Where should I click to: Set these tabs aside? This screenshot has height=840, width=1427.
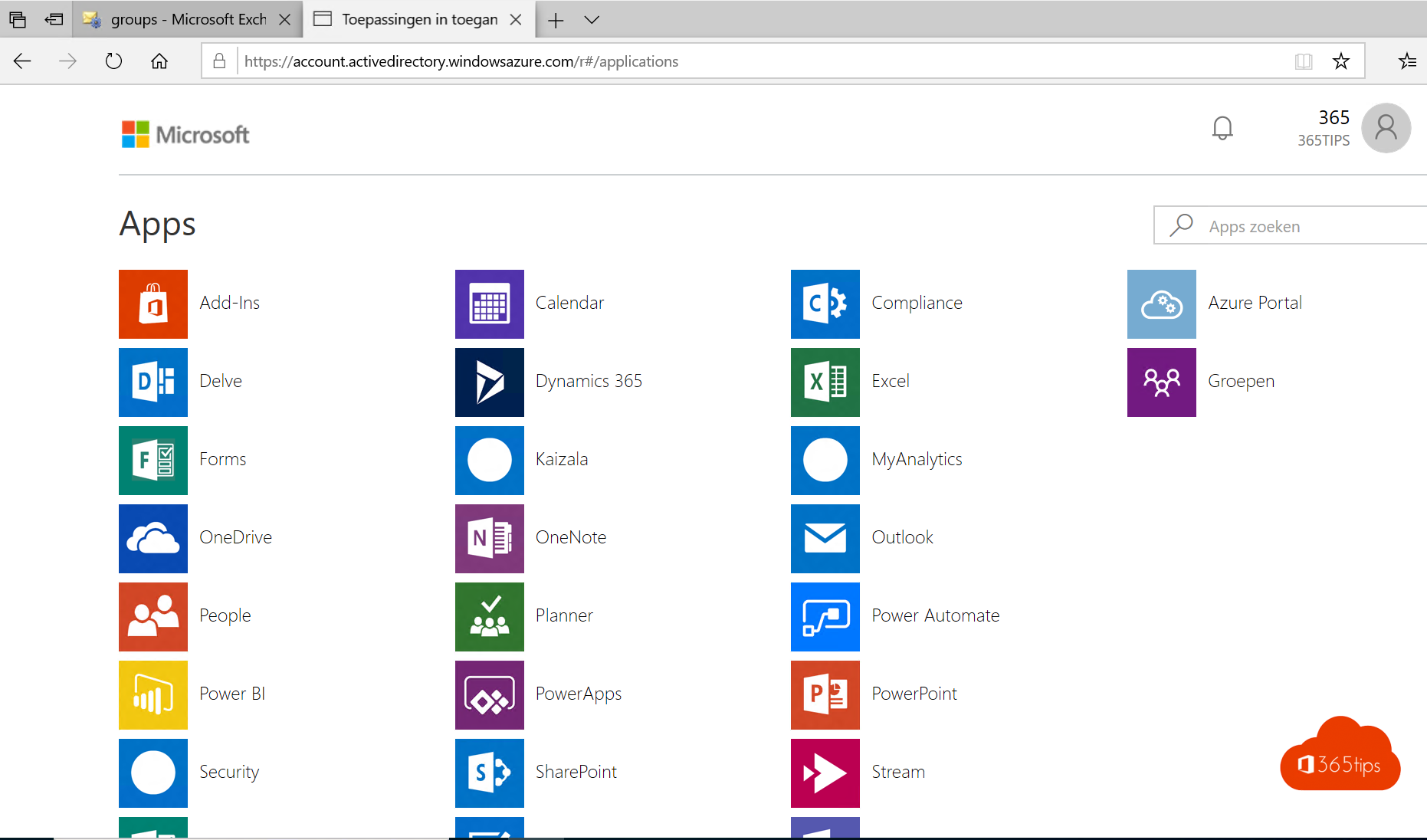pyautogui.click(x=54, y=20)
